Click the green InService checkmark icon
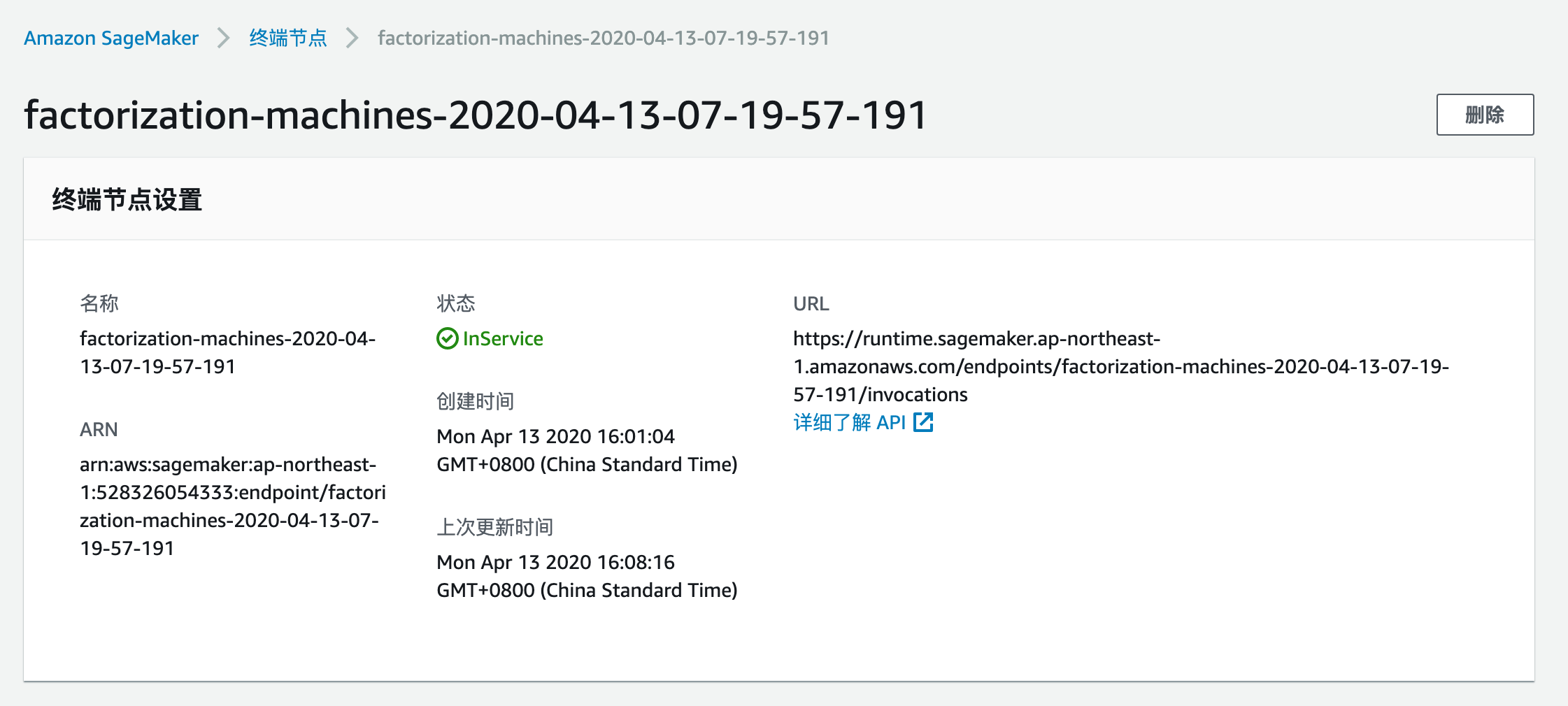Image resolution: width=1568 pixels, height=706 pixels. [x=447, y=339]
